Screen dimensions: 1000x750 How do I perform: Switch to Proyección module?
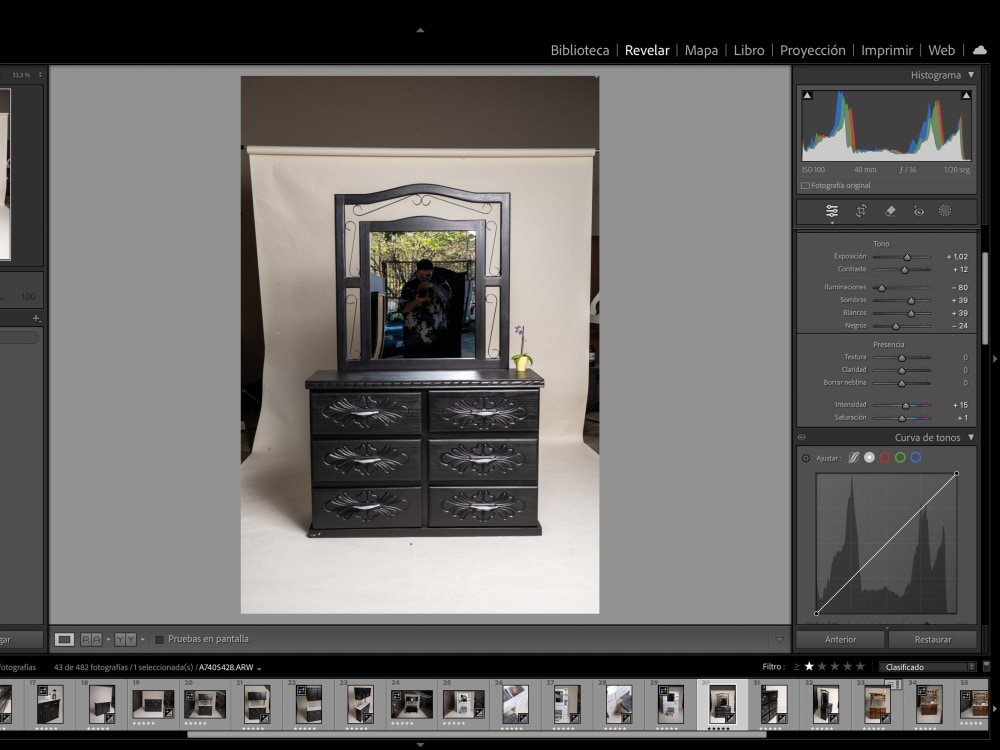coord(812,50)
